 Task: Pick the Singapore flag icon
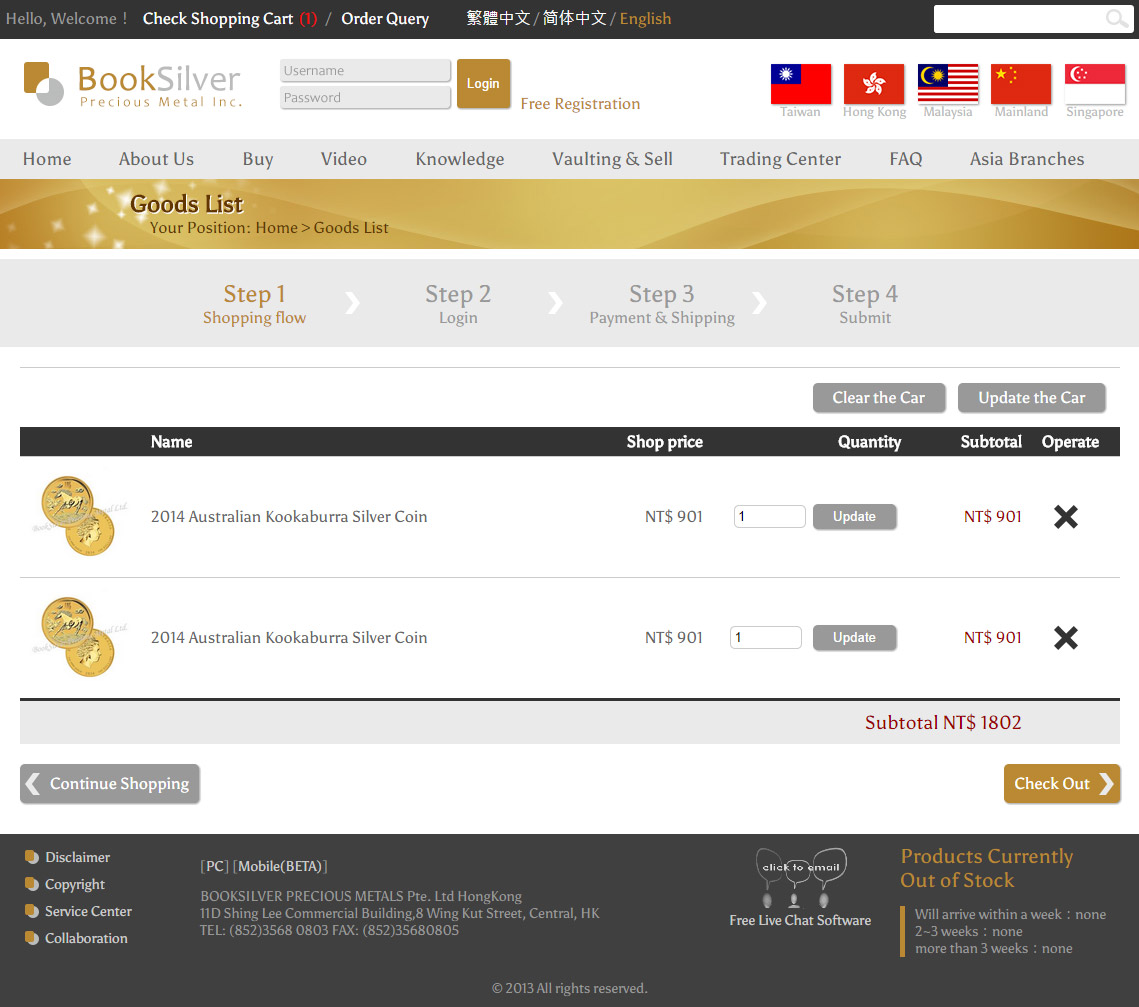tap(1094, 84)
